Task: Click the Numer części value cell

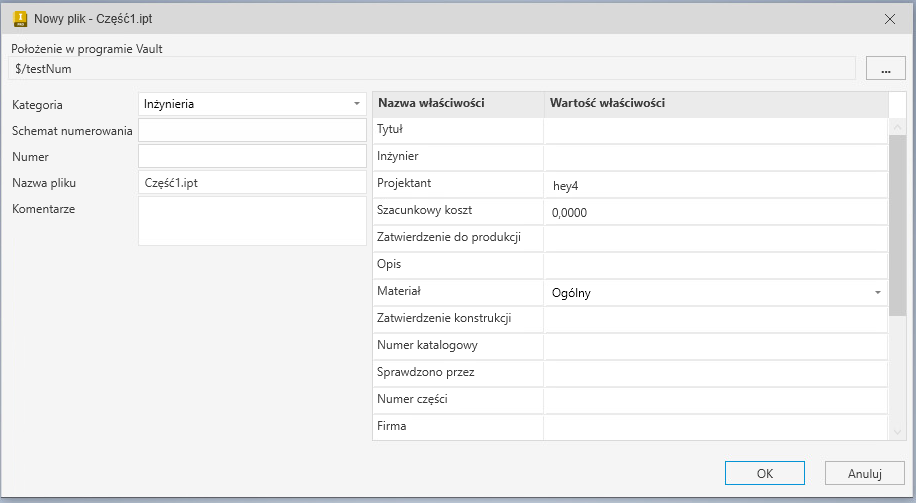Action: click(x=715, y=400)
